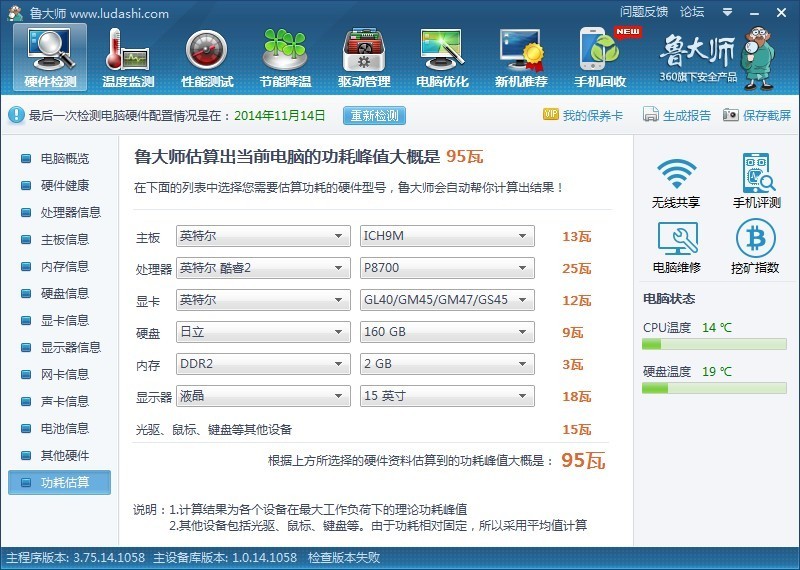
Task: Open 手机回收 phone recycling icon
Action: (x=600, y=57)
